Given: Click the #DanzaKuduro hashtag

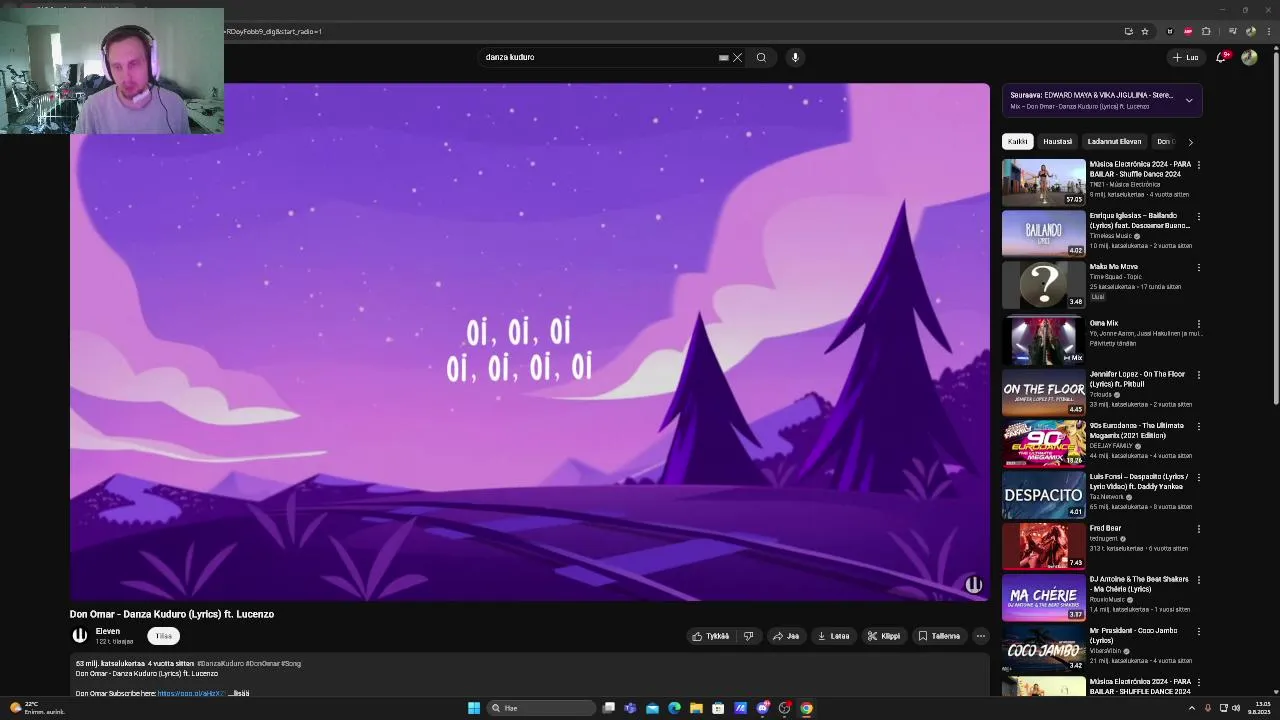Looking at the screenshot, I should pos(220,663).
